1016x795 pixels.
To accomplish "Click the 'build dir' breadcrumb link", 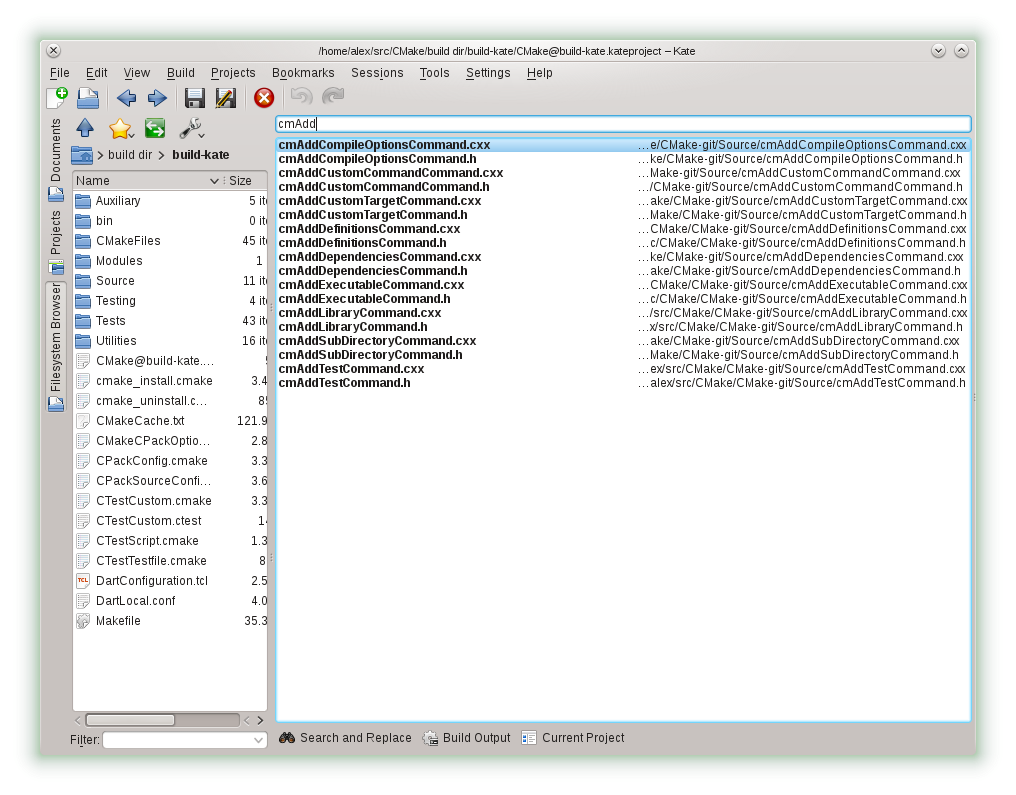I will (130, 155).
